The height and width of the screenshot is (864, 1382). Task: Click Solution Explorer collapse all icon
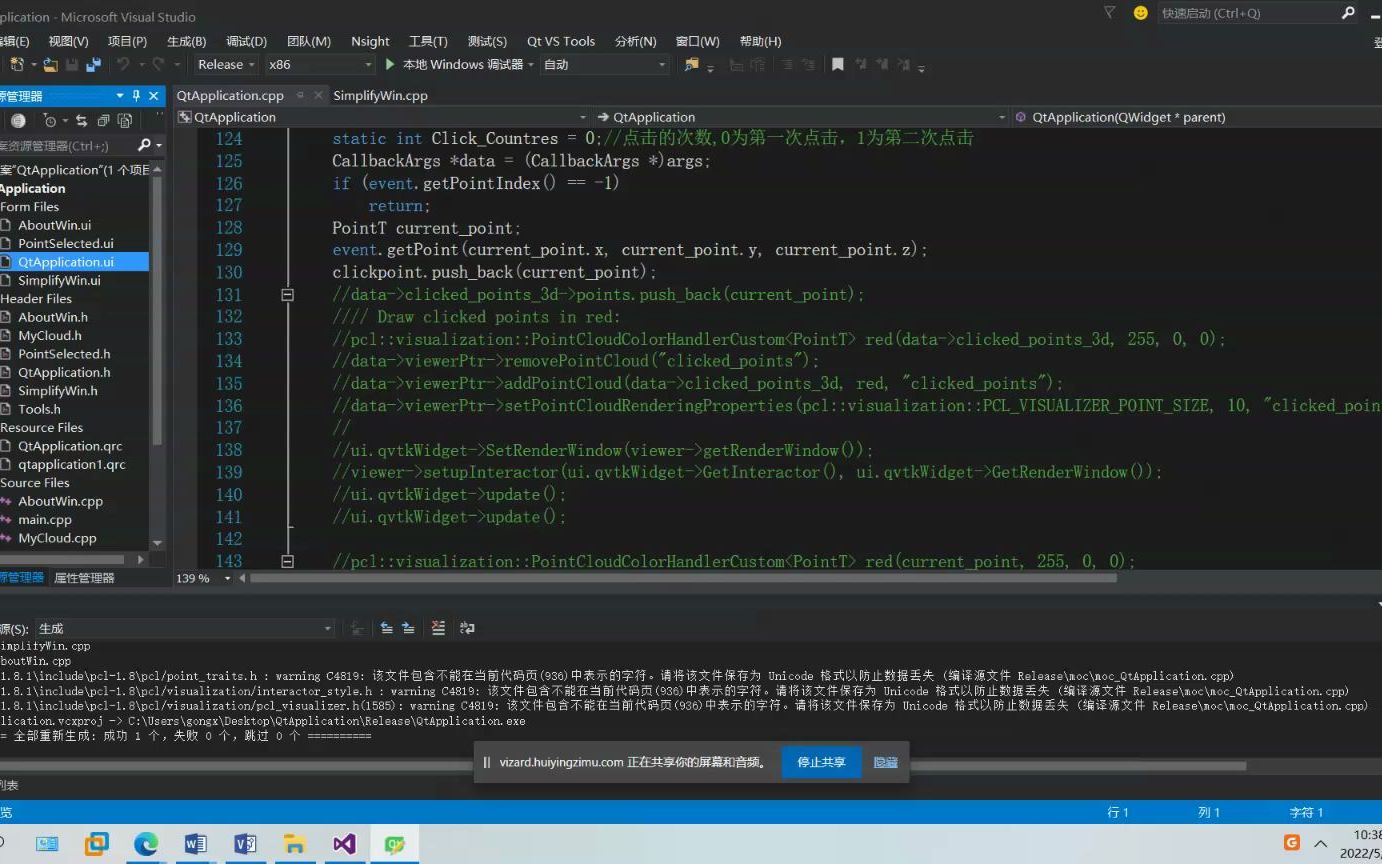point(103,120)
